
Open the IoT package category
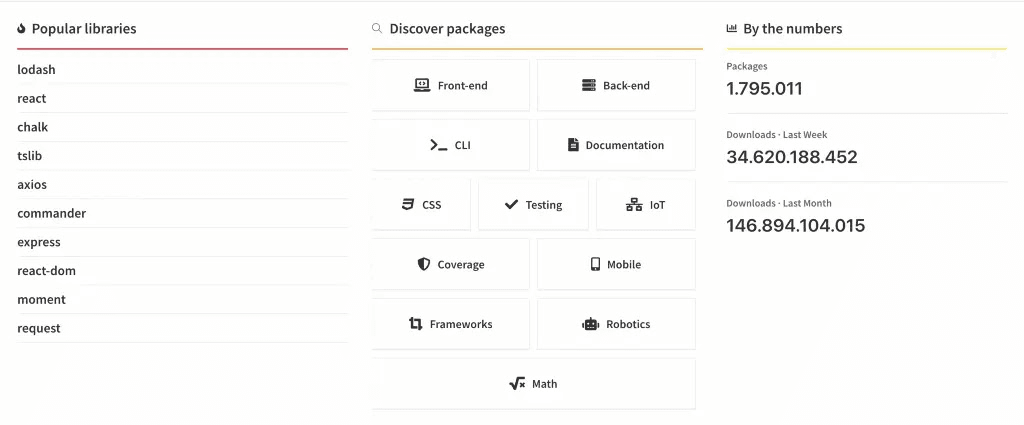tap(646, 205)
